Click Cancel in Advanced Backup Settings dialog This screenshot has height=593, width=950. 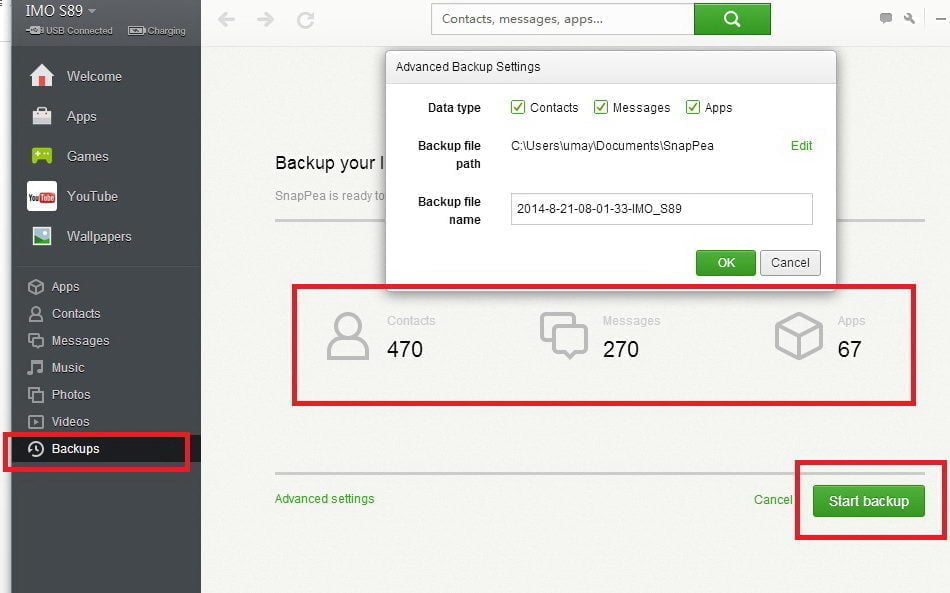pyautogui.click(x=790, y=263)
